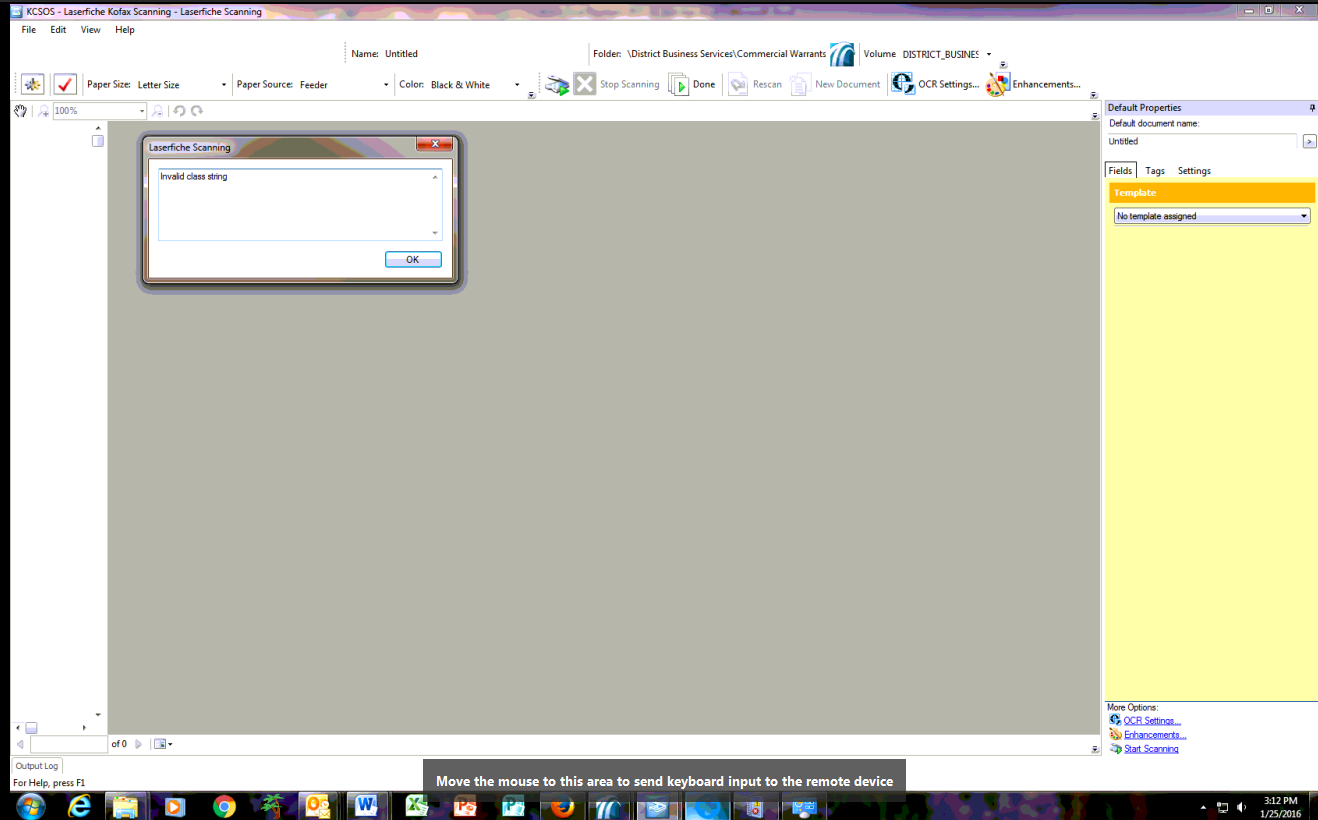Click the red checkmark toolbar icon

tap(65, 84)
